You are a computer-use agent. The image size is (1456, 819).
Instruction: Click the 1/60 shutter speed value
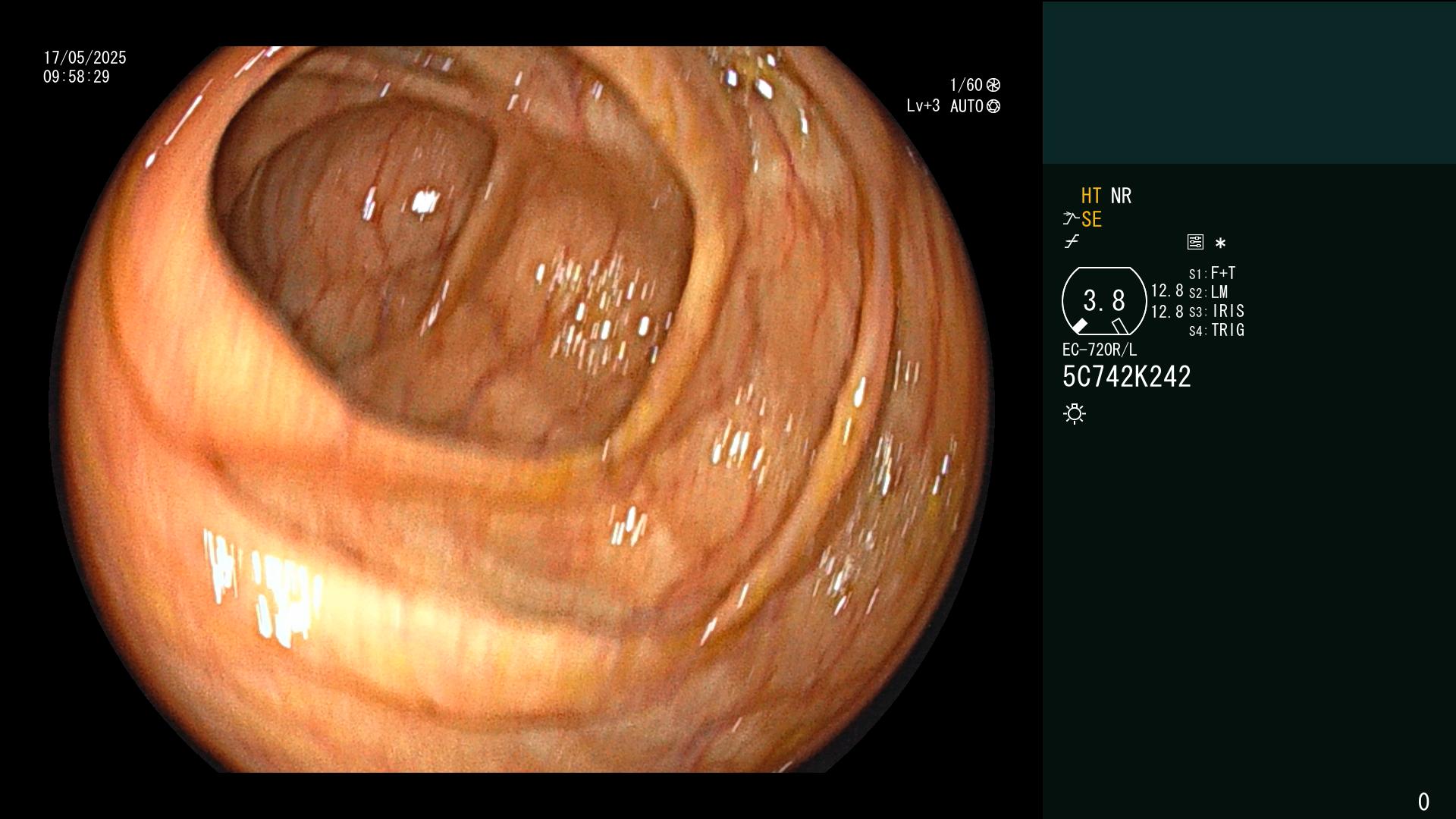pos(966,85)
